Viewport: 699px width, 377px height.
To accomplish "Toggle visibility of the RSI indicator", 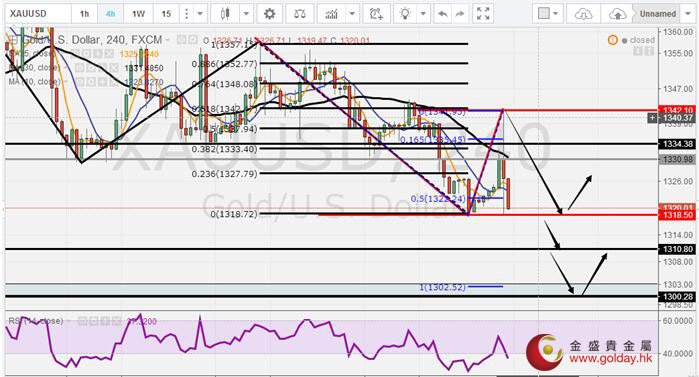I will (82, 321).
